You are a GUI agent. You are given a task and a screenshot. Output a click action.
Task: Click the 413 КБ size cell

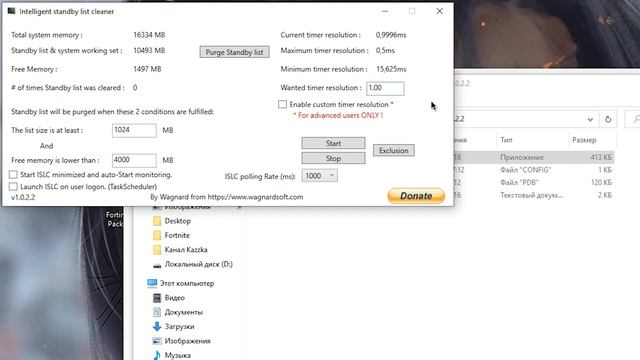[601, 157]
